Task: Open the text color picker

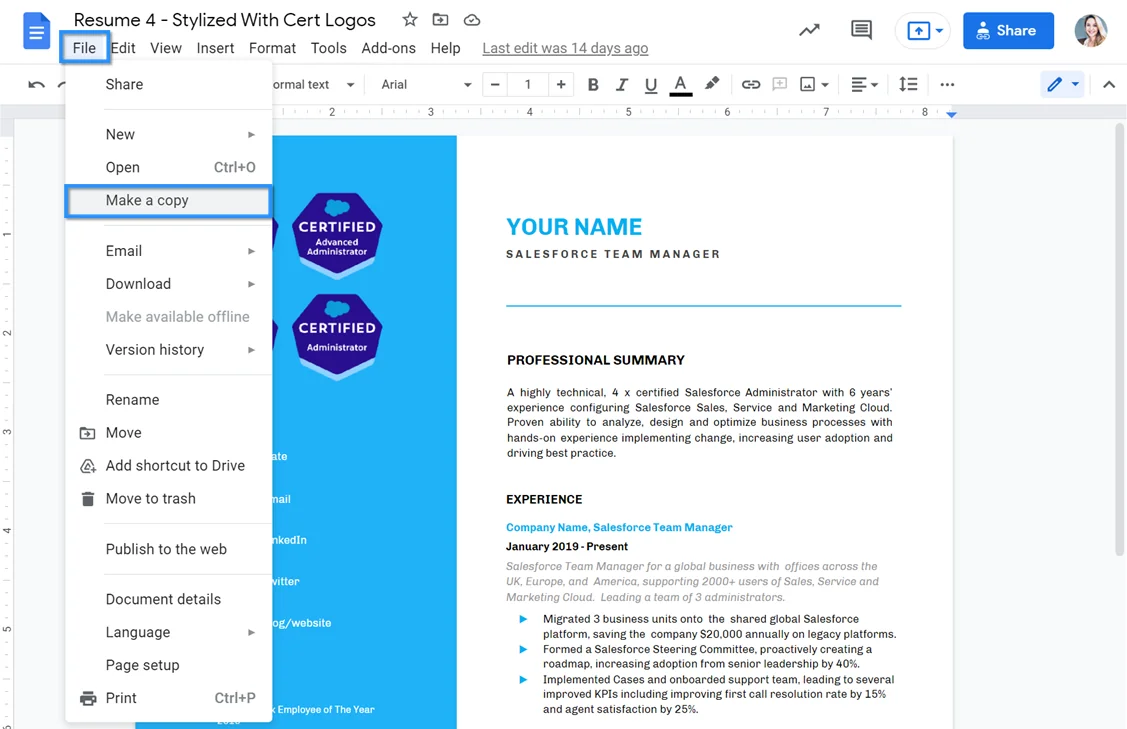Action: tap(680, 85)
